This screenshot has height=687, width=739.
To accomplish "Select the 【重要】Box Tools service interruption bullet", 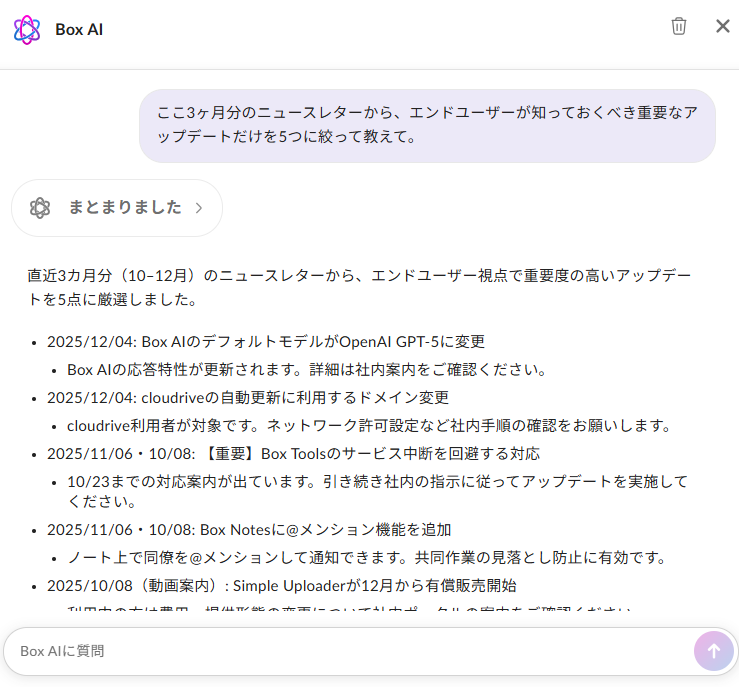I will 293,454.
